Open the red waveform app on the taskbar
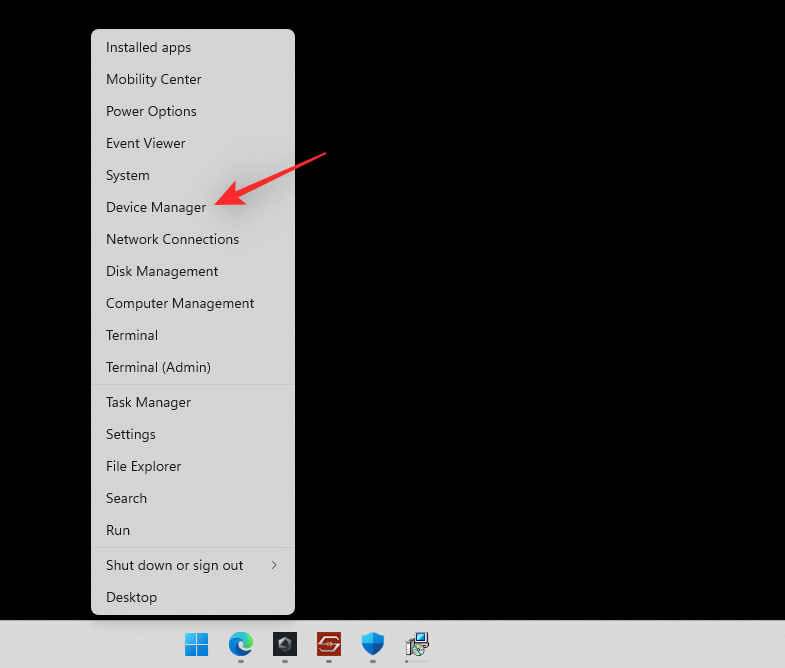Image resolution: width=785 pixels, height=668 pixels. (329, 644)
